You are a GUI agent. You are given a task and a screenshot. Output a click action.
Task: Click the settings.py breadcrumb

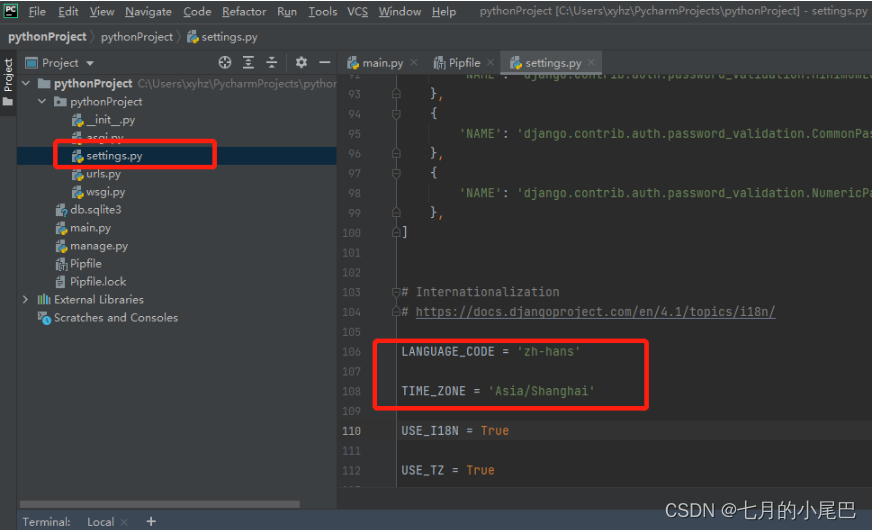coord(222,37)
